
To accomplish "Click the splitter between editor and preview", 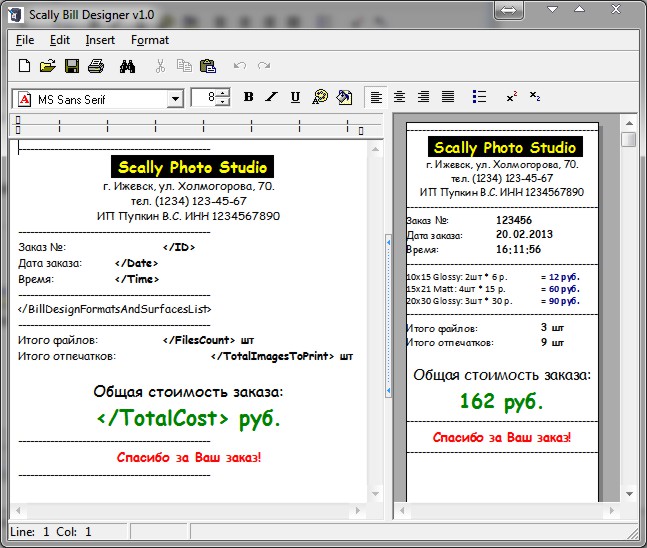I will click(x=388, y=316).
